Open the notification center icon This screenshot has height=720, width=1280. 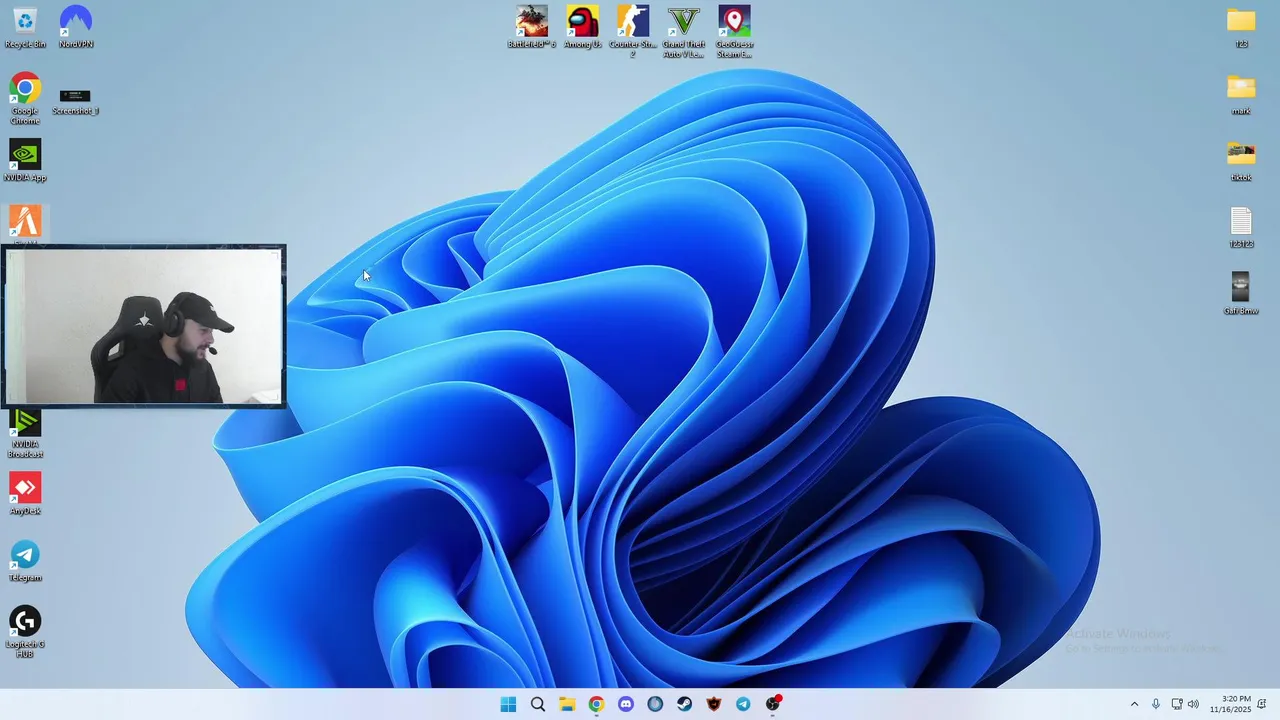coord(1262,704)
